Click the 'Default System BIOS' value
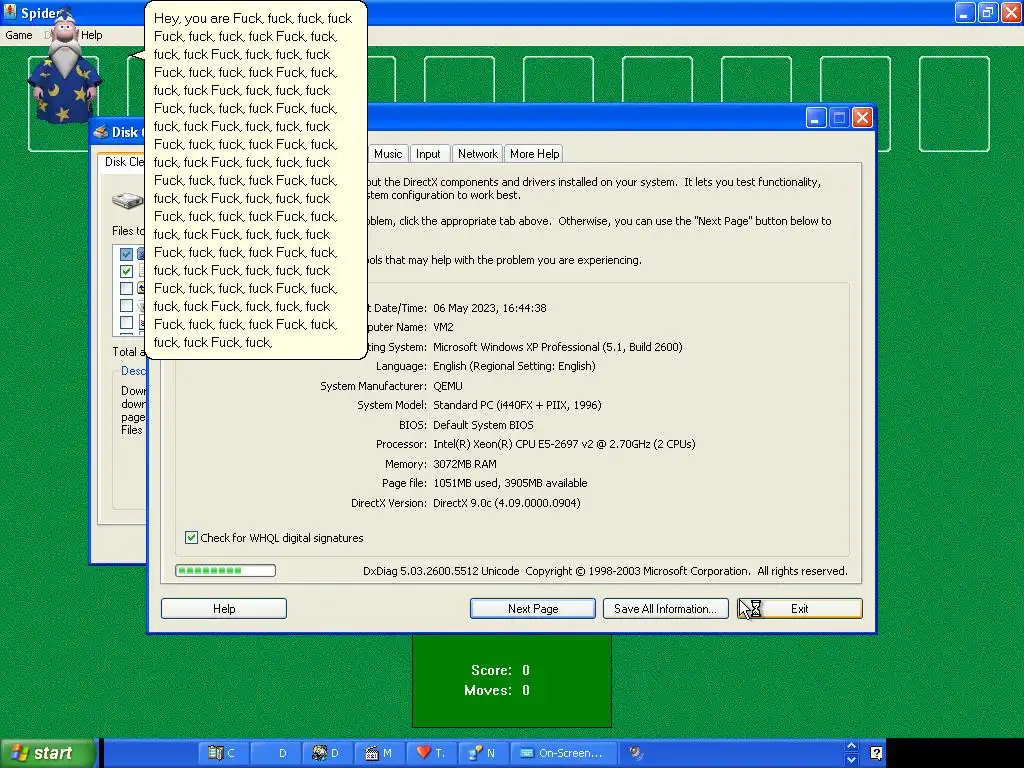Screen dimensions: 1024x768 click(483, 425)
